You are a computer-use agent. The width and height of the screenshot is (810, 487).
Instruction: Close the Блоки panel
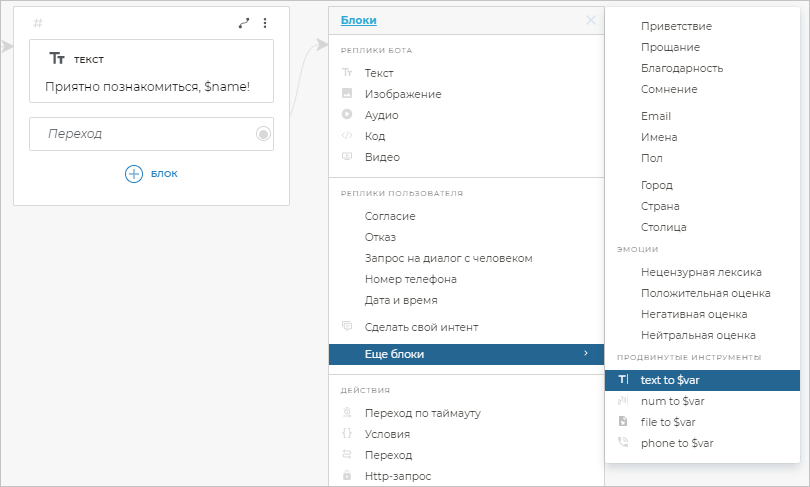pos(591,20)
